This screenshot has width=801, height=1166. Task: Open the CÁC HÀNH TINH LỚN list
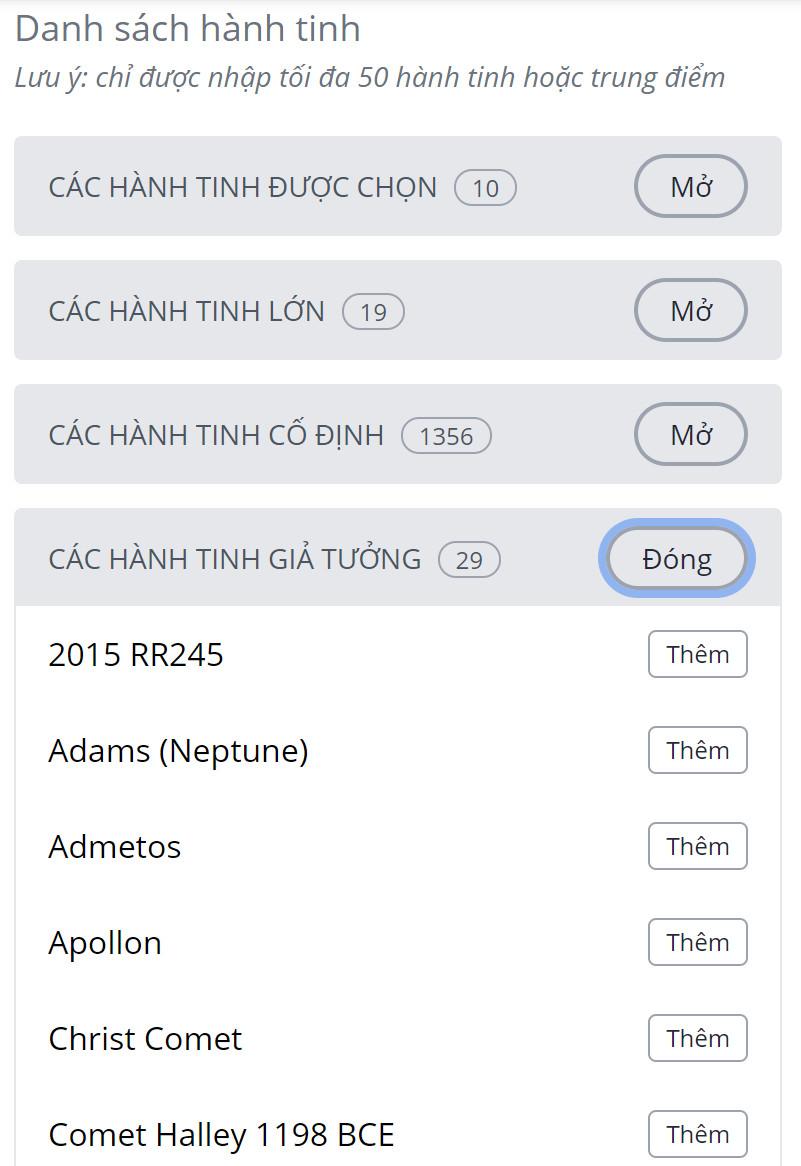(x=690, y=310)
